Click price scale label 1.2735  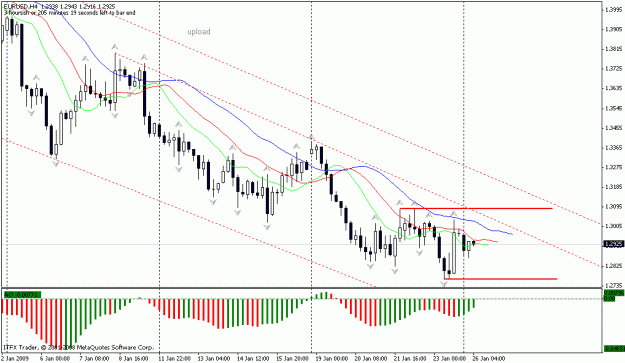(x=614, y=285)
